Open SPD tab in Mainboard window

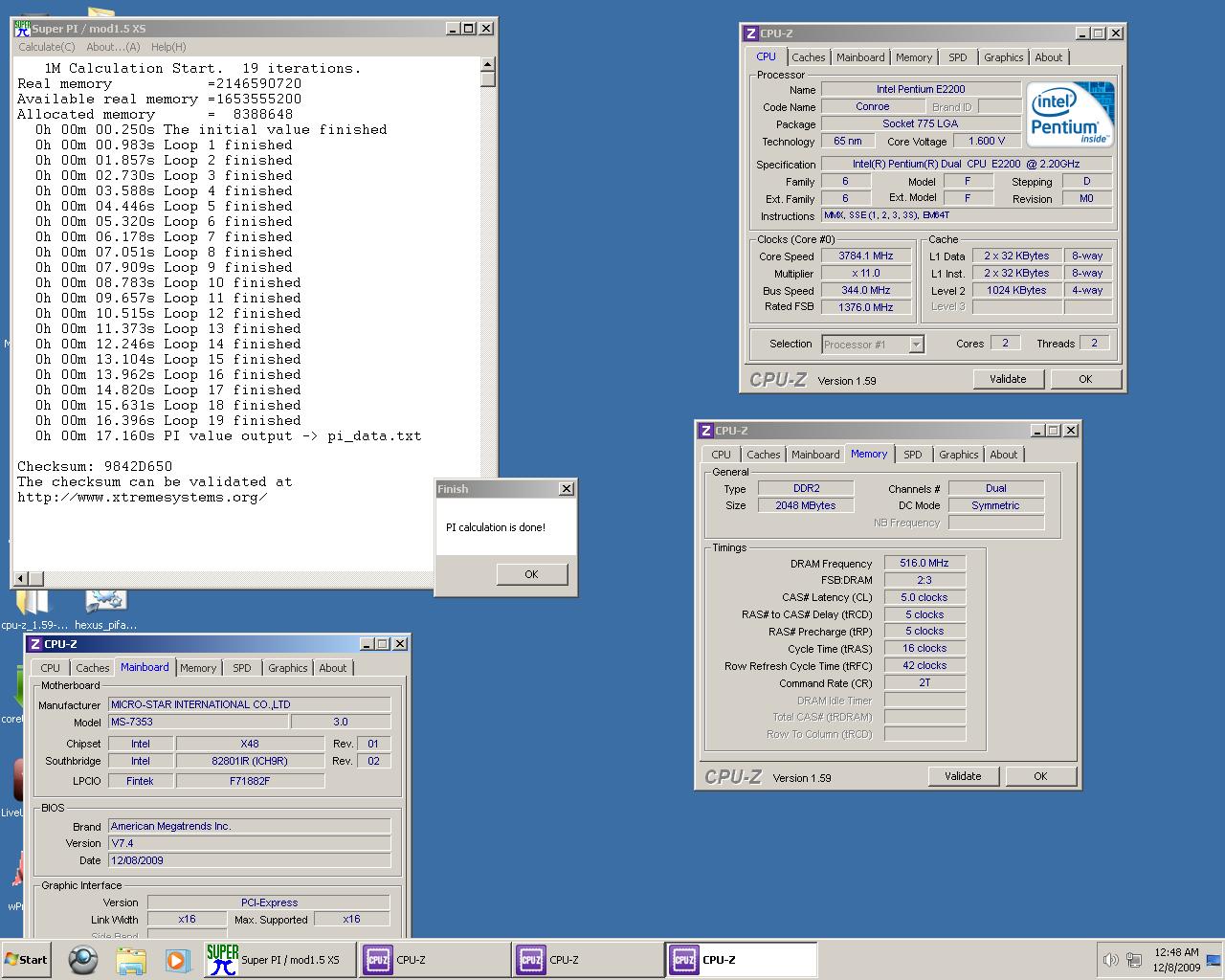242,668
